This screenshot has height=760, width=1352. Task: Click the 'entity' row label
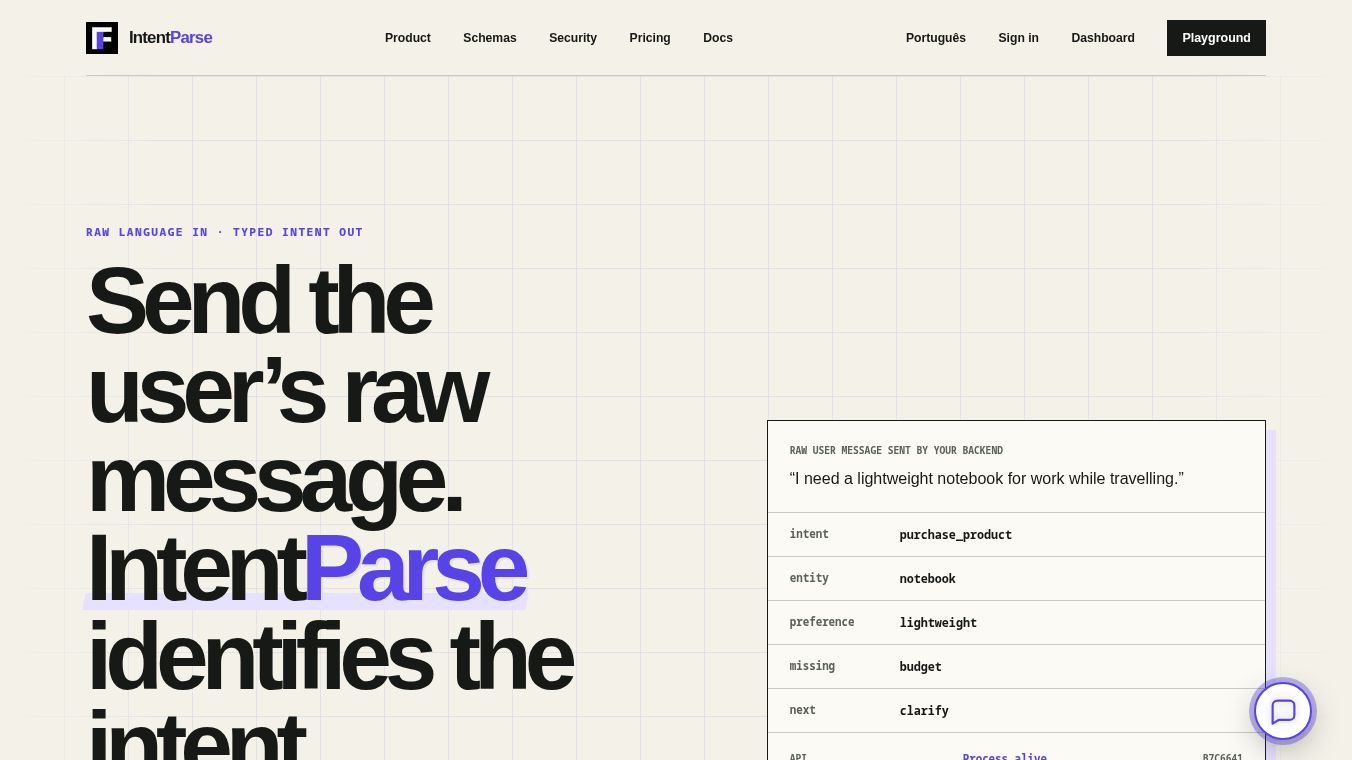(x=809, y=578)
